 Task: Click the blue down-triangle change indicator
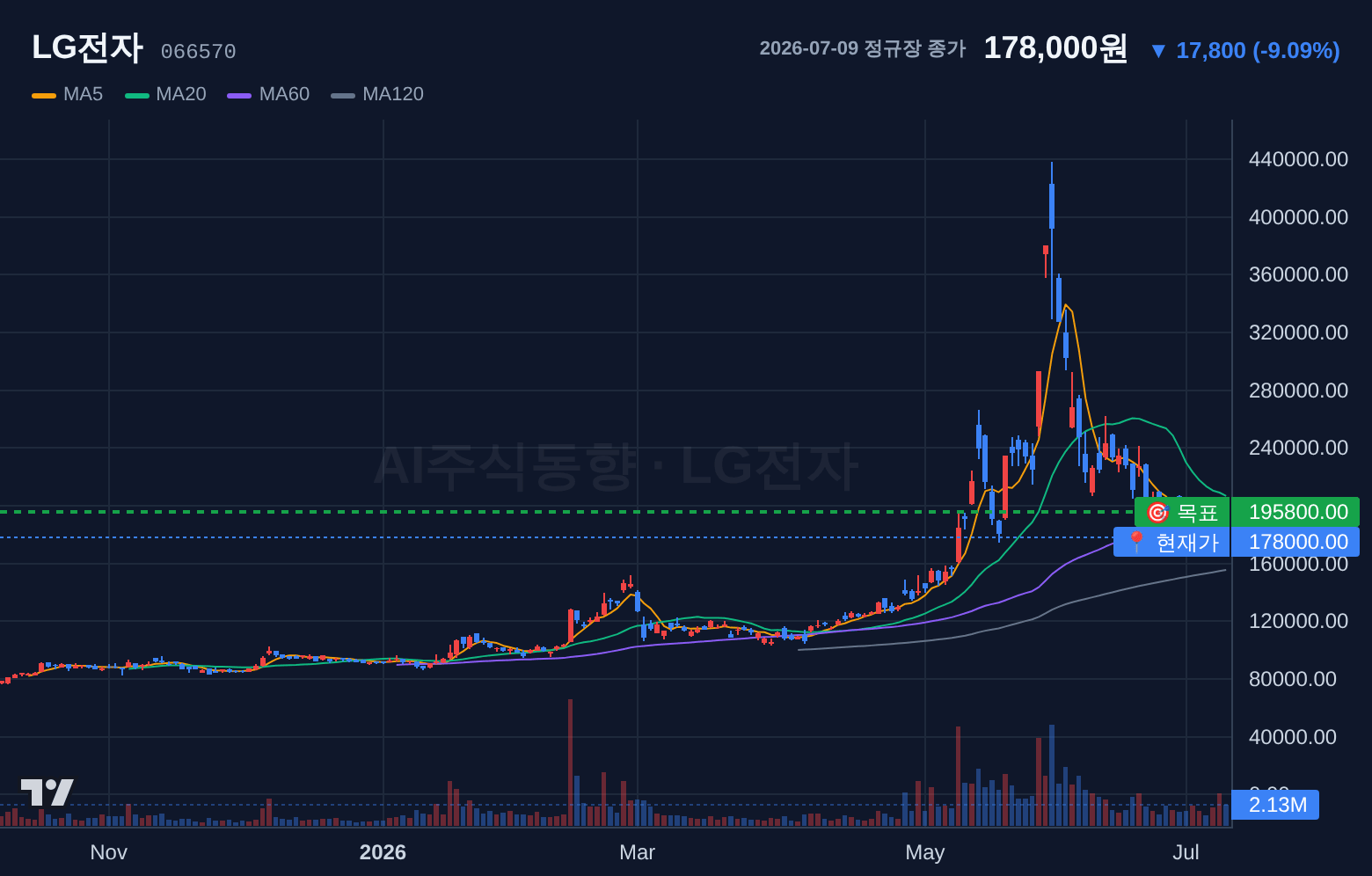1158,51
